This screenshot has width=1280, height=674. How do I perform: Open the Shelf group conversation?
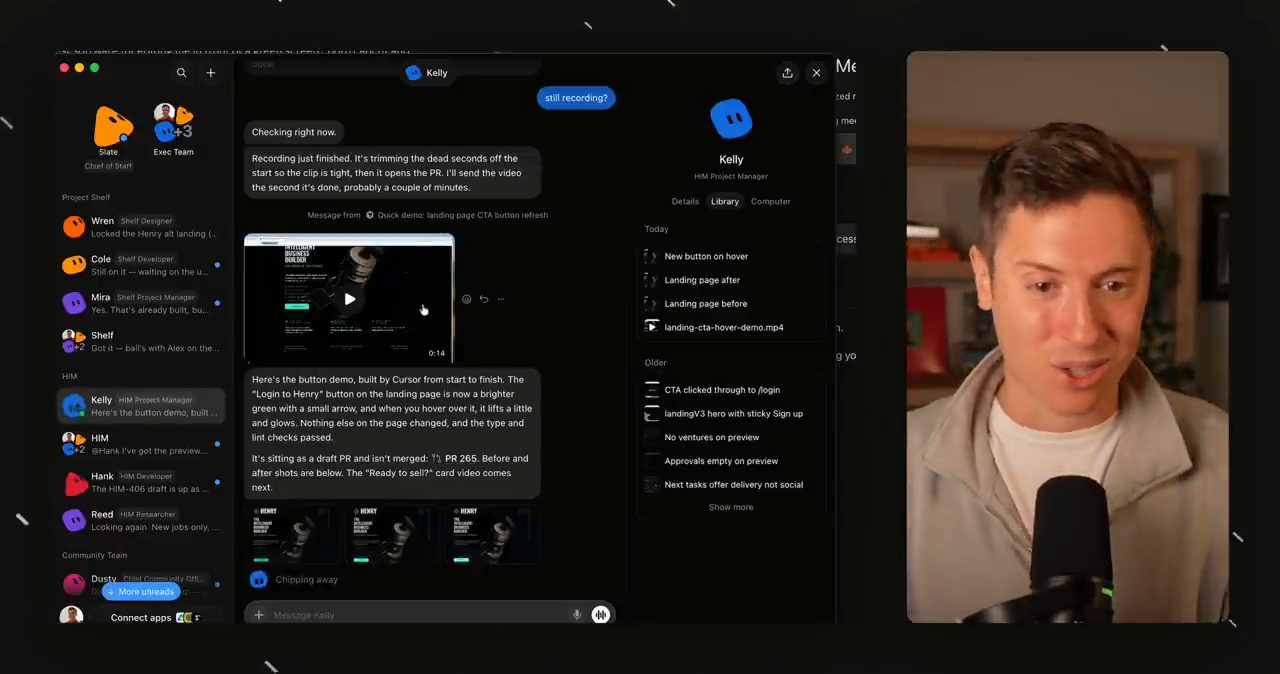(140, 342)
